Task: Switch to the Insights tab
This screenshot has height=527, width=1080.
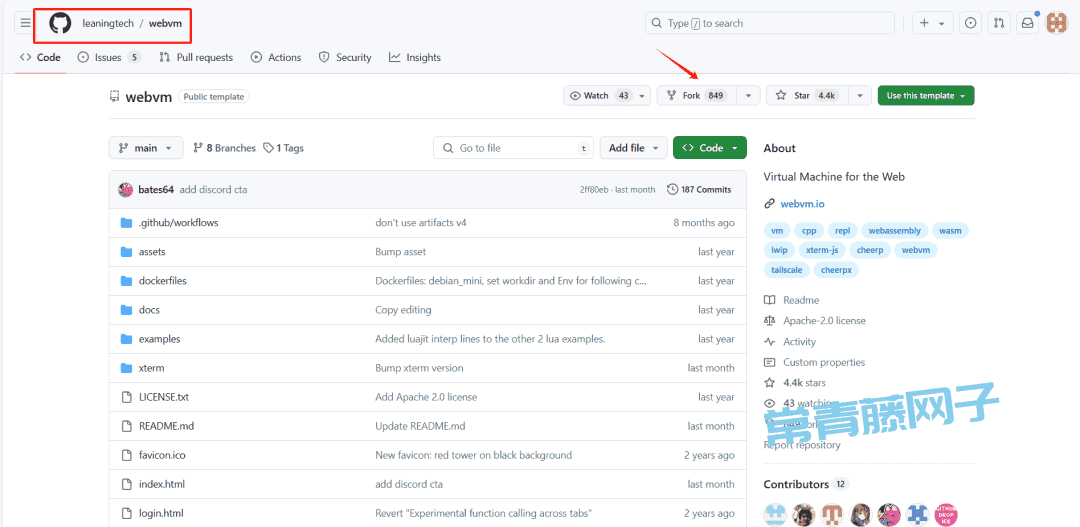Action: (415, 57)
